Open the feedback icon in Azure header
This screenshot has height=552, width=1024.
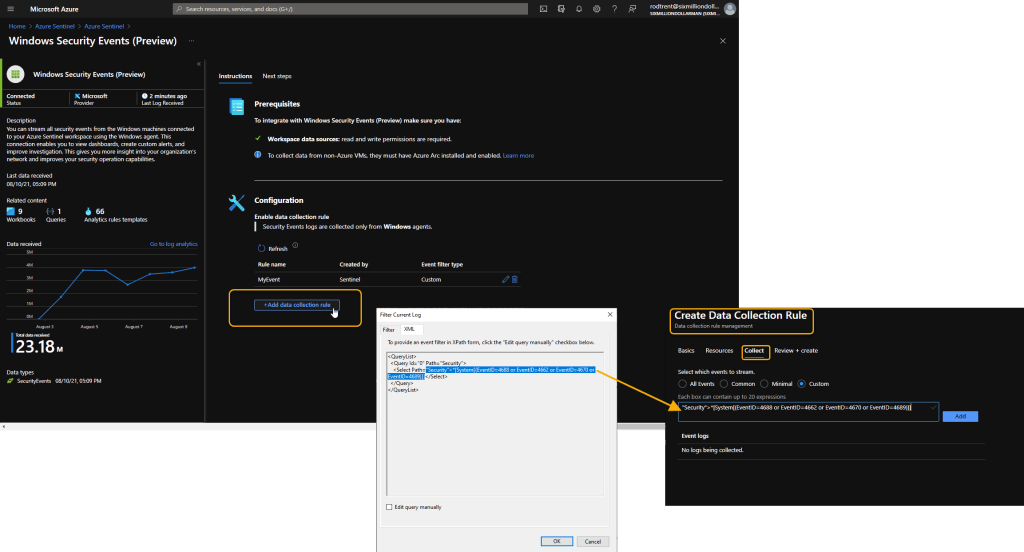pos(632,9)
